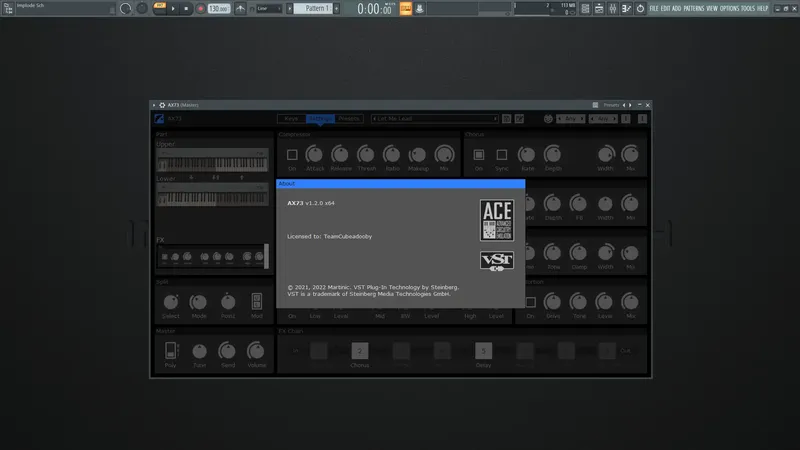
Task: Click the Compressor Ratio knob
Action: (392, 155)
